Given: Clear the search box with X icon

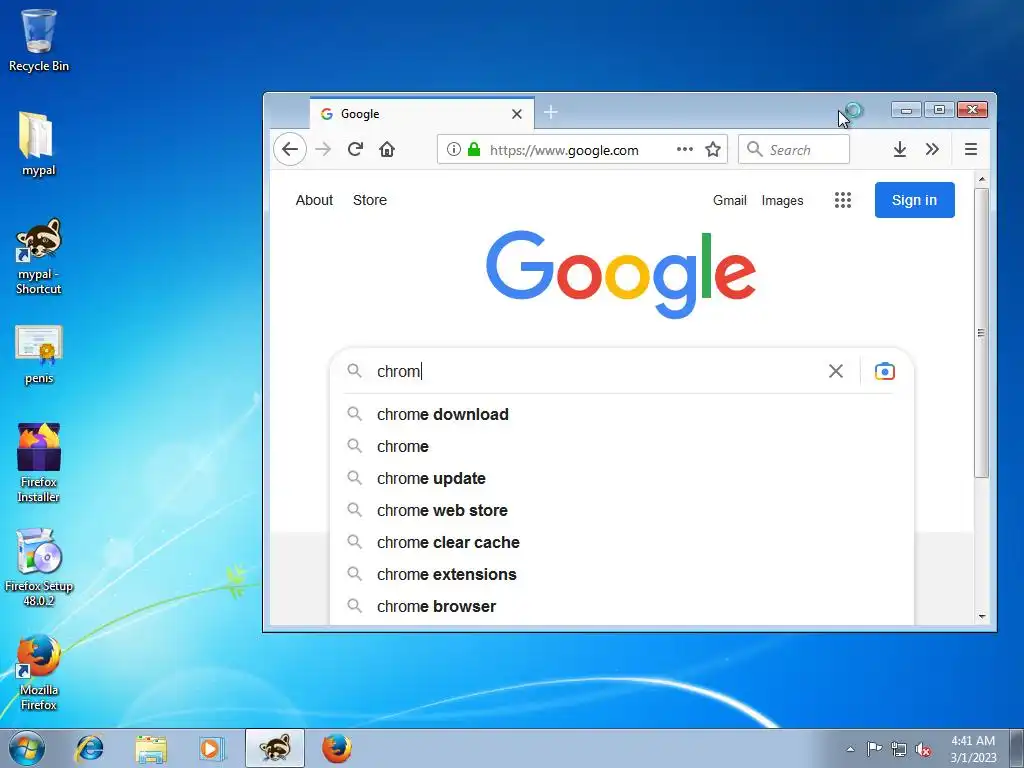Looking at the screenshot, I should [835, 371].
